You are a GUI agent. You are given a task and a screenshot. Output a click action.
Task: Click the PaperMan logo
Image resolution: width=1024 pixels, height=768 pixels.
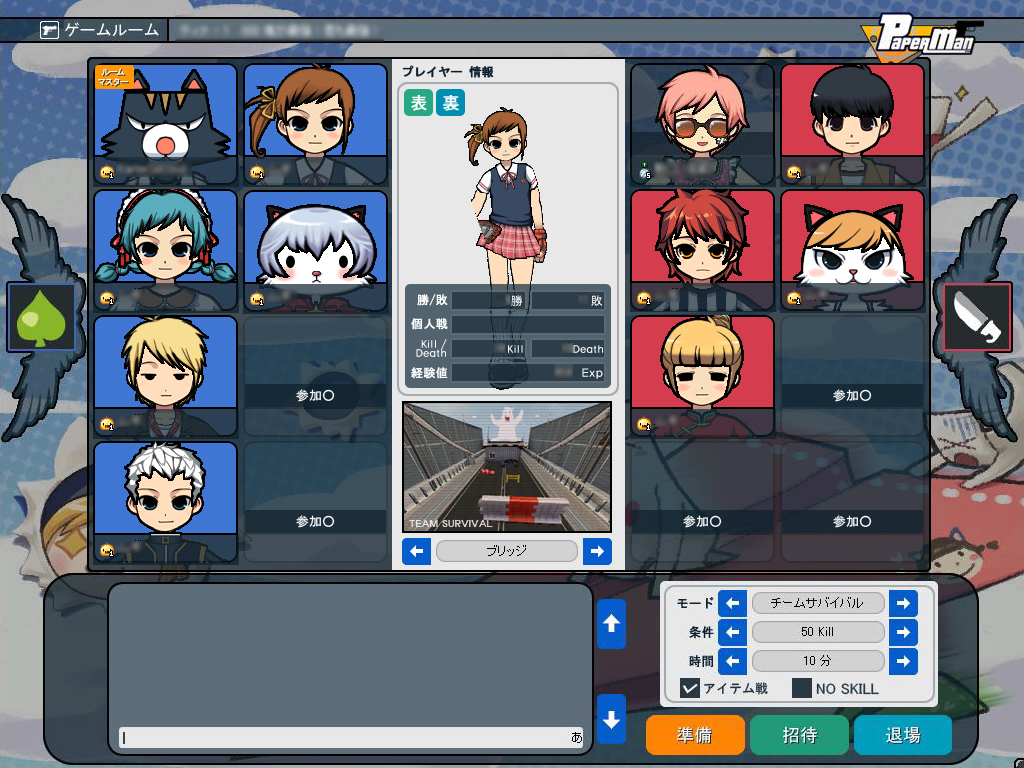point(922,37)
